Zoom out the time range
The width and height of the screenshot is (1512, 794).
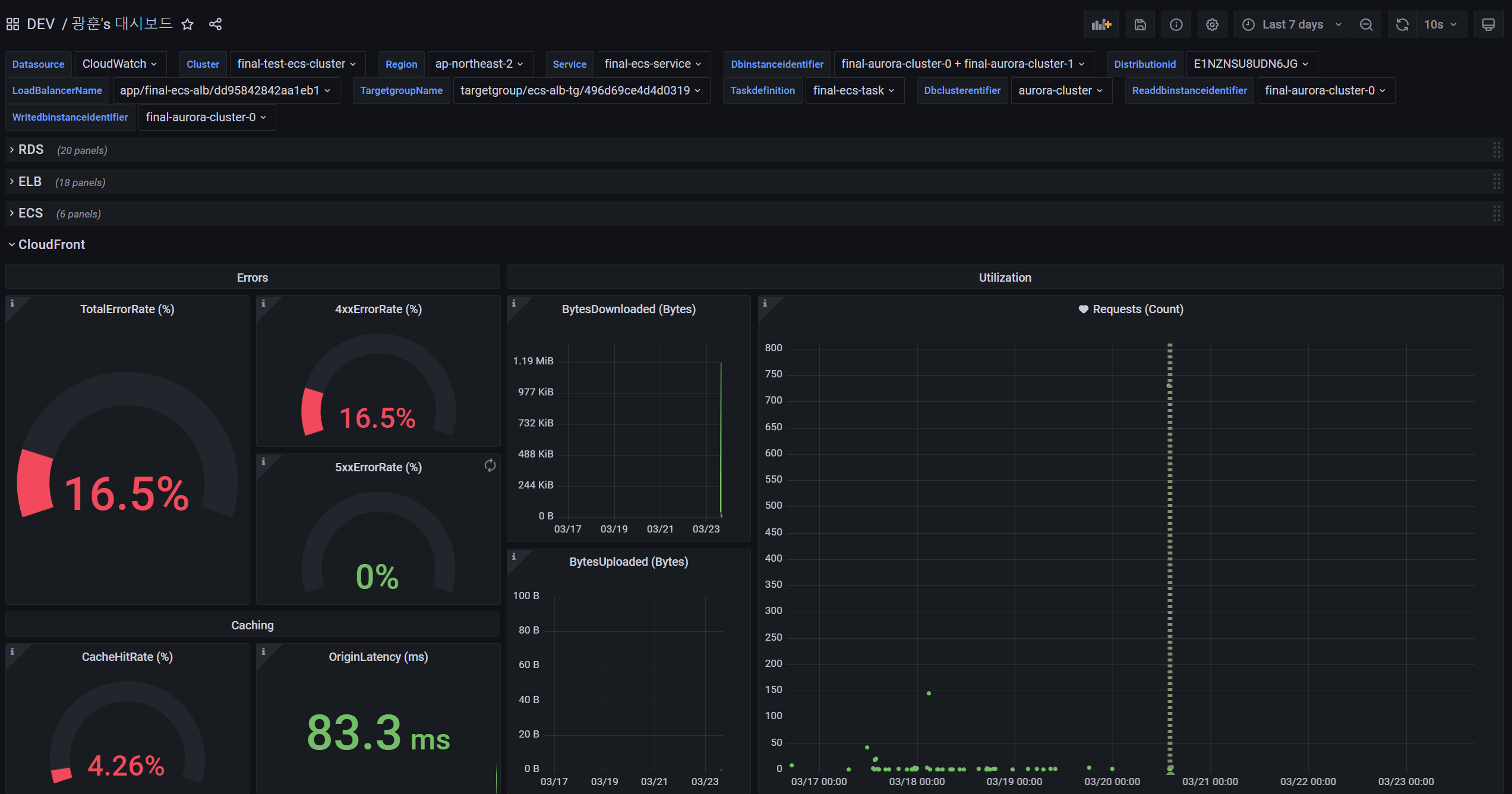pyautogui.click(x=1366, y=24)
